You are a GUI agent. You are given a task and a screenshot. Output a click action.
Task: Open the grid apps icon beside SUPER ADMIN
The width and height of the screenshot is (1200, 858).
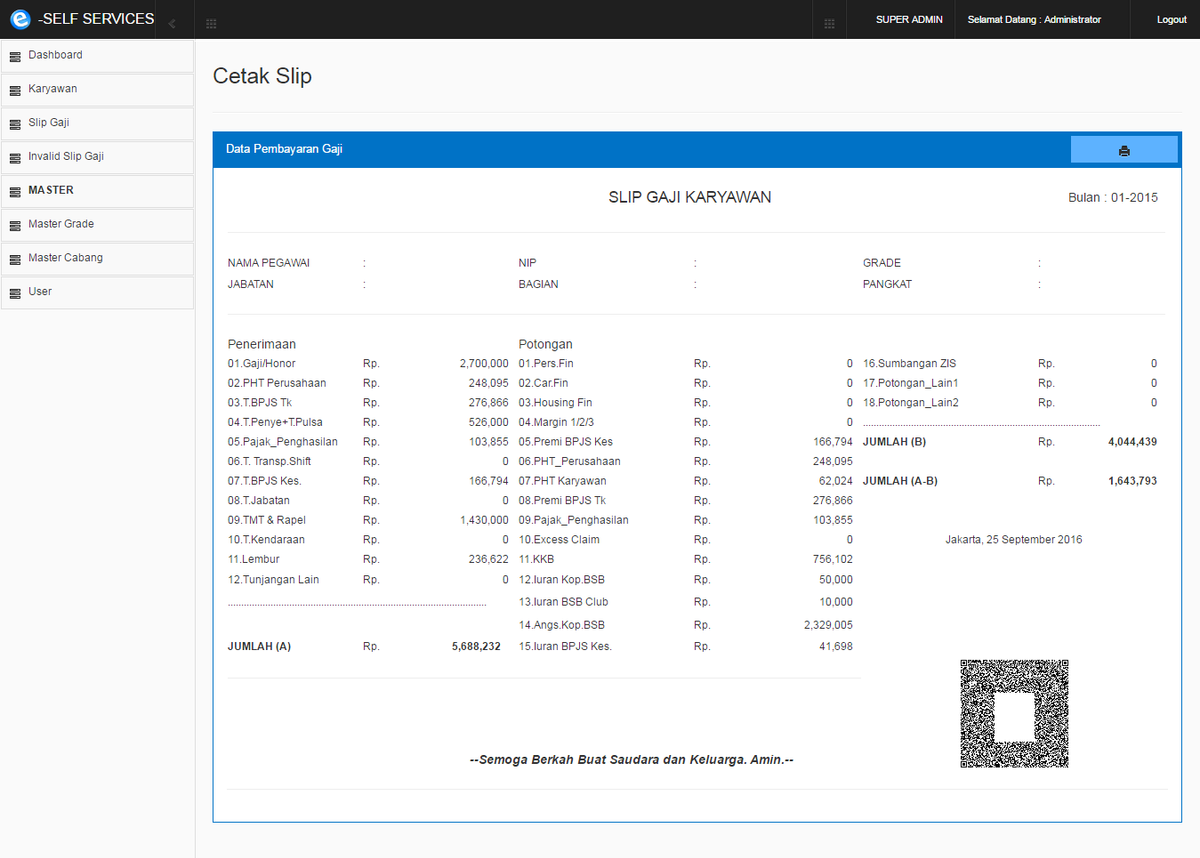[x=830, y=23]
